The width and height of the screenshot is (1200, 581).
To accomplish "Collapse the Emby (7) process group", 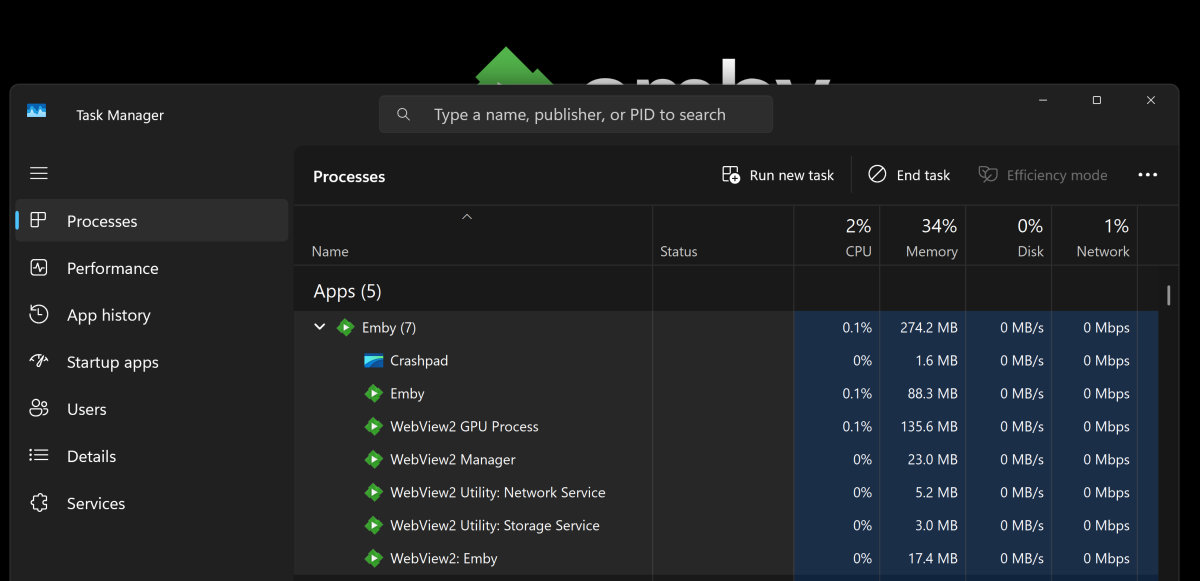I will [320, 327].
